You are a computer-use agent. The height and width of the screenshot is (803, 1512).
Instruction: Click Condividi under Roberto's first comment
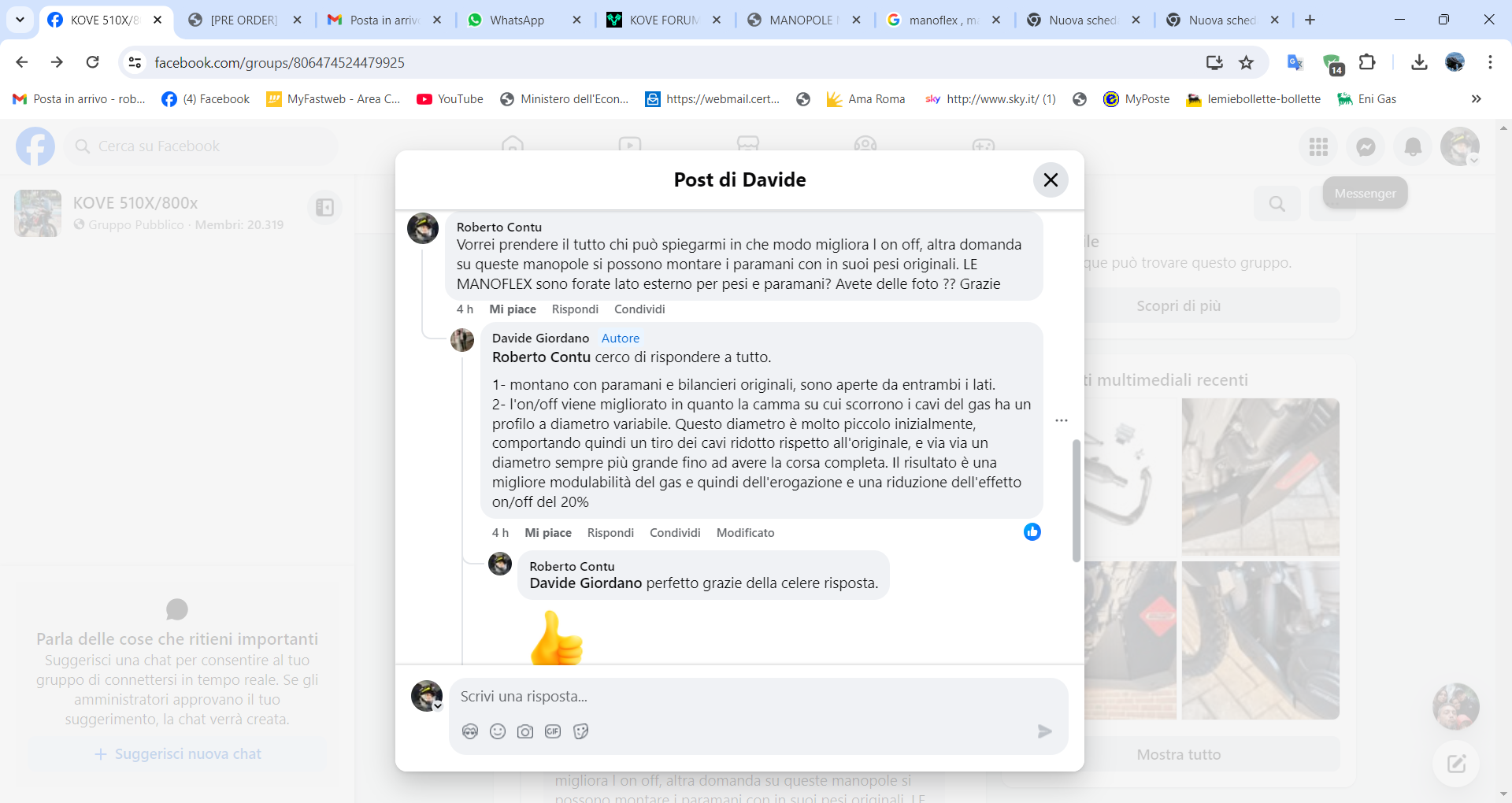pos(639,309)
